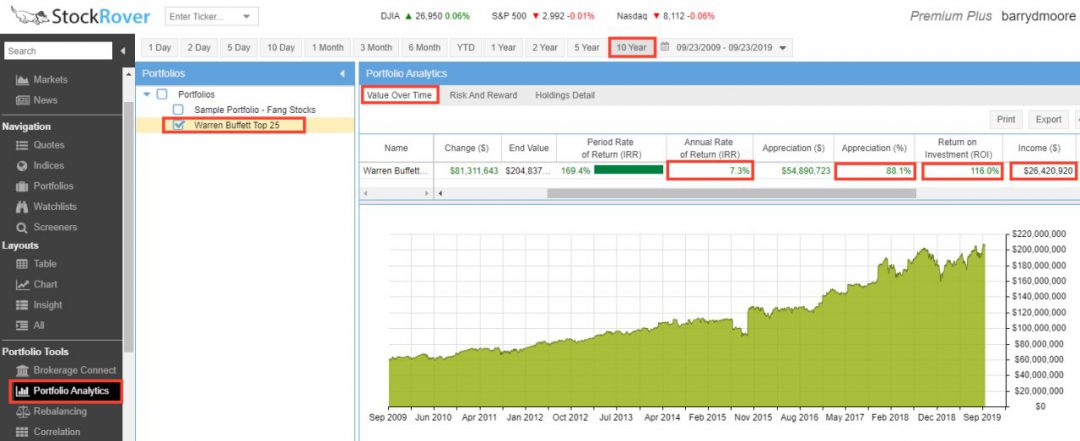Image resolution: width=1080 pixels, height=441 pixels.
Task: Open the Holdings Detail tab
Action: [x=565, y=95]
